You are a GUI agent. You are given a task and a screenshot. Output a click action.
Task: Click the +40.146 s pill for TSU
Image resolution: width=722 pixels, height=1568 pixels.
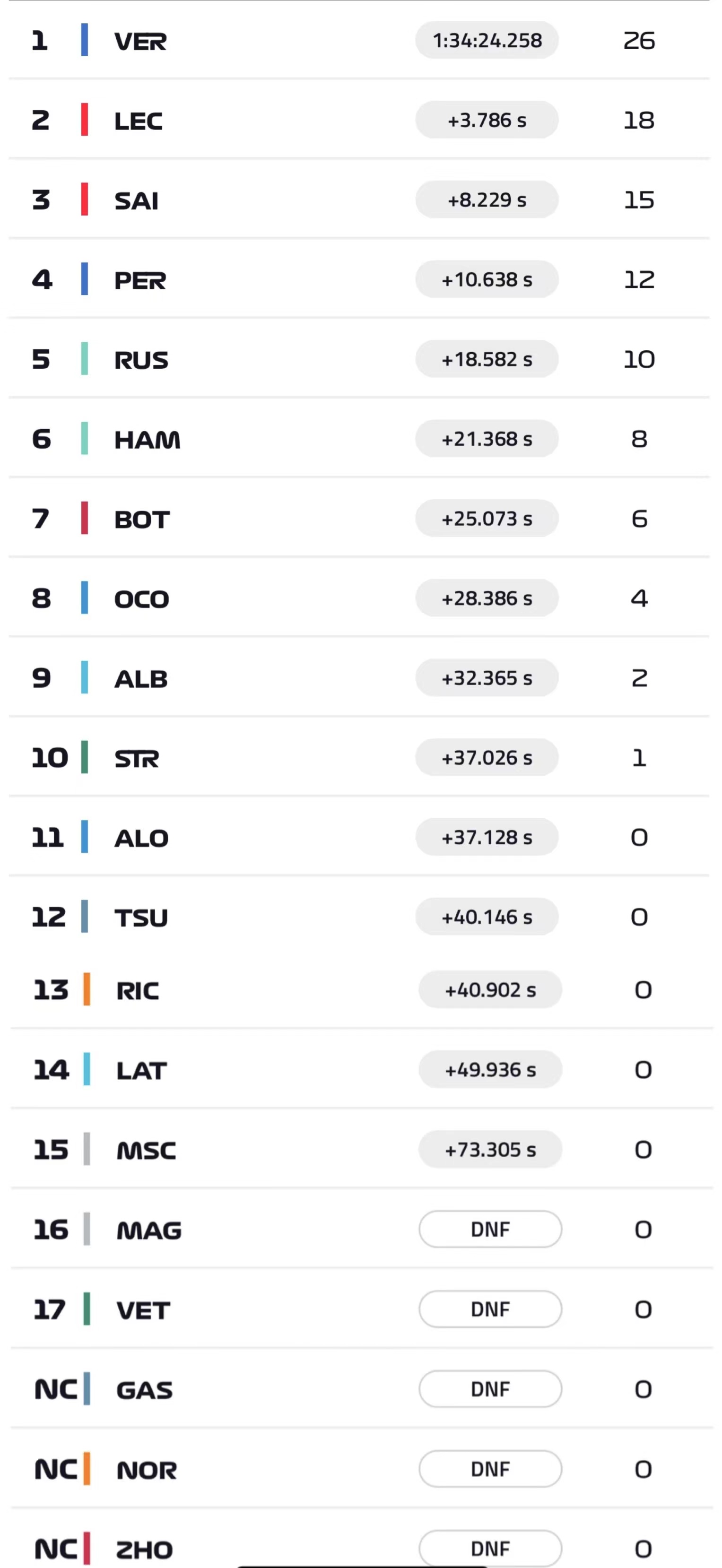point(487,917)
